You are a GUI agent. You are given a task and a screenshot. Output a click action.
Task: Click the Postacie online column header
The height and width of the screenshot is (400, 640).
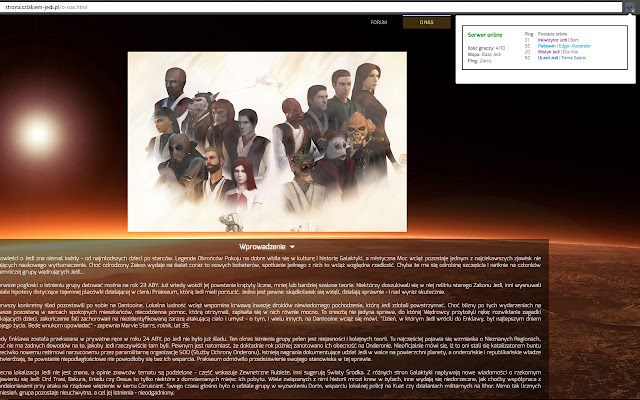(x=552, y=34)
